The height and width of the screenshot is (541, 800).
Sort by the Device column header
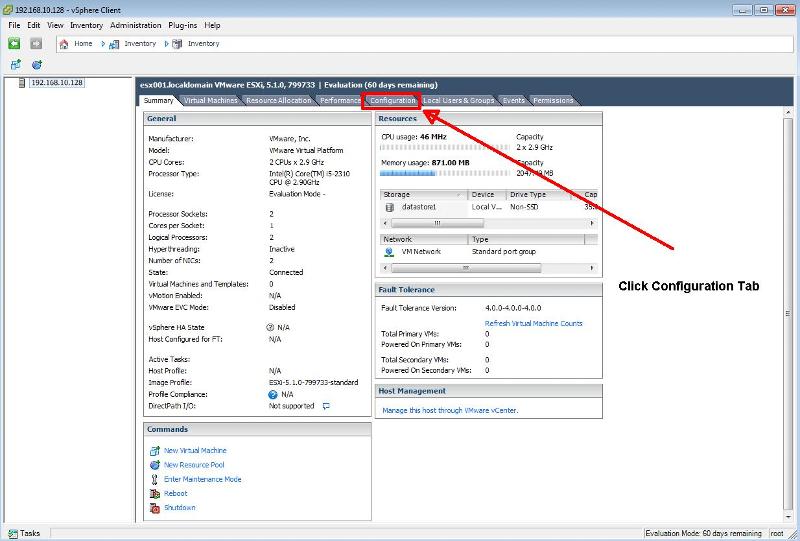point(486,195)
